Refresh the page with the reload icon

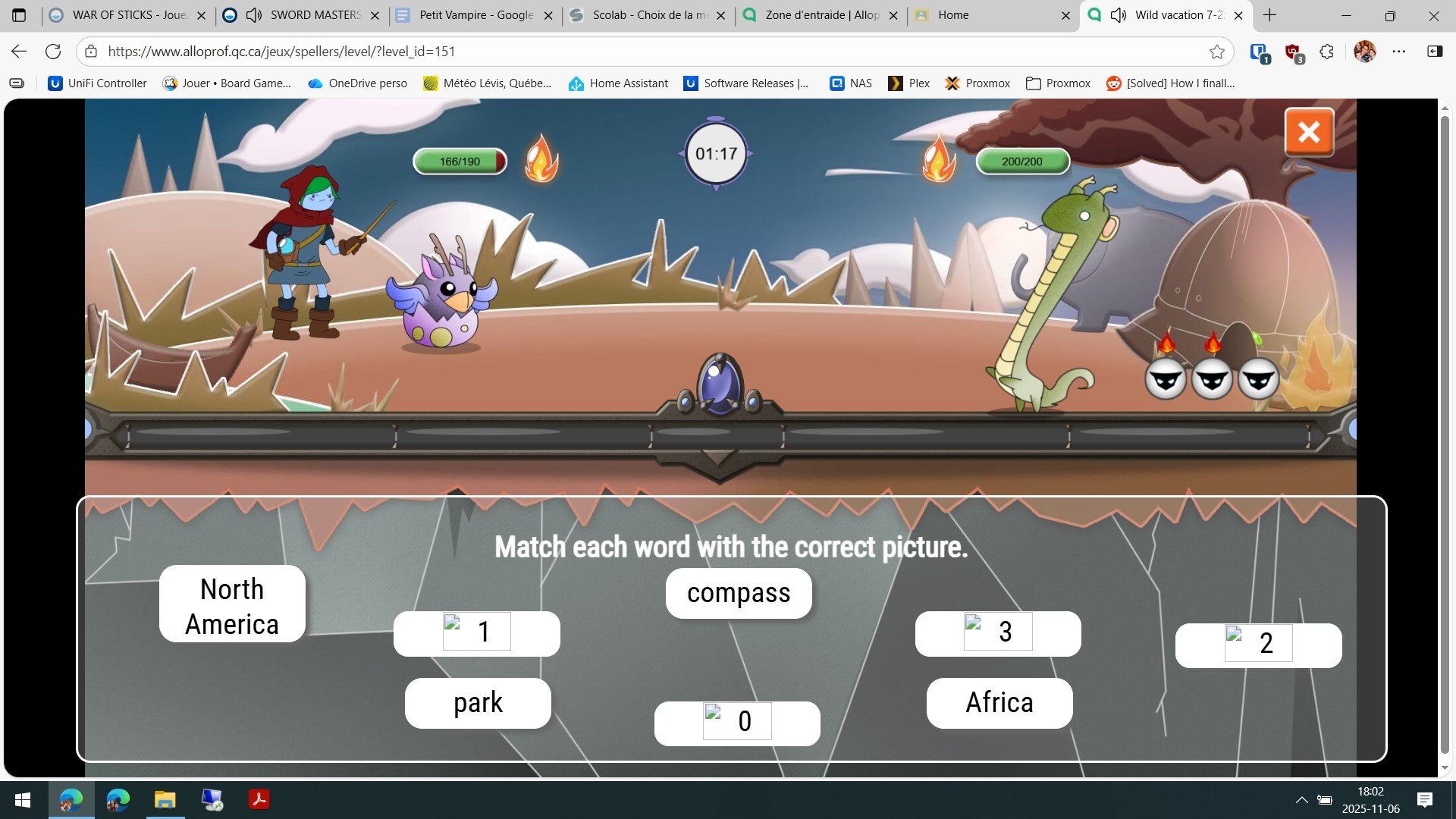(53, 52)
